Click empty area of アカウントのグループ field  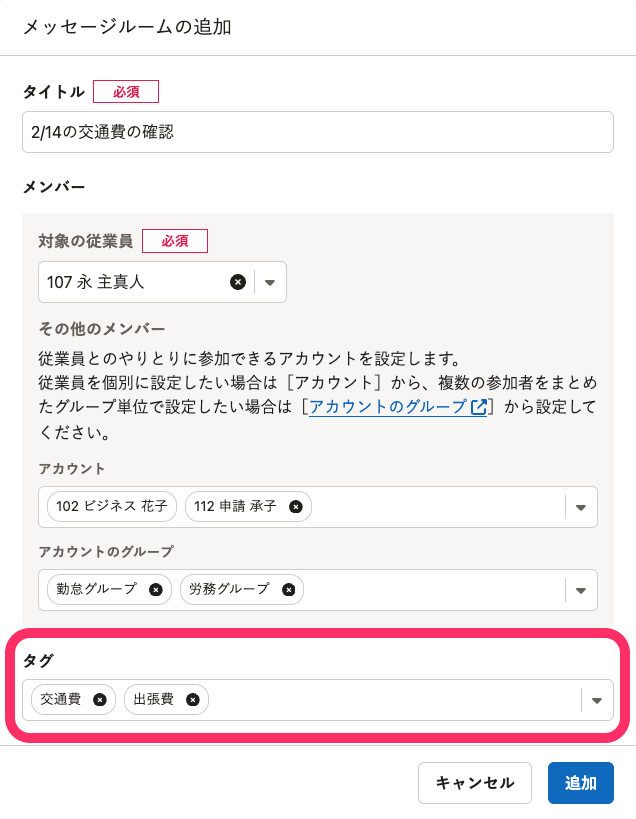coord(430,590)
